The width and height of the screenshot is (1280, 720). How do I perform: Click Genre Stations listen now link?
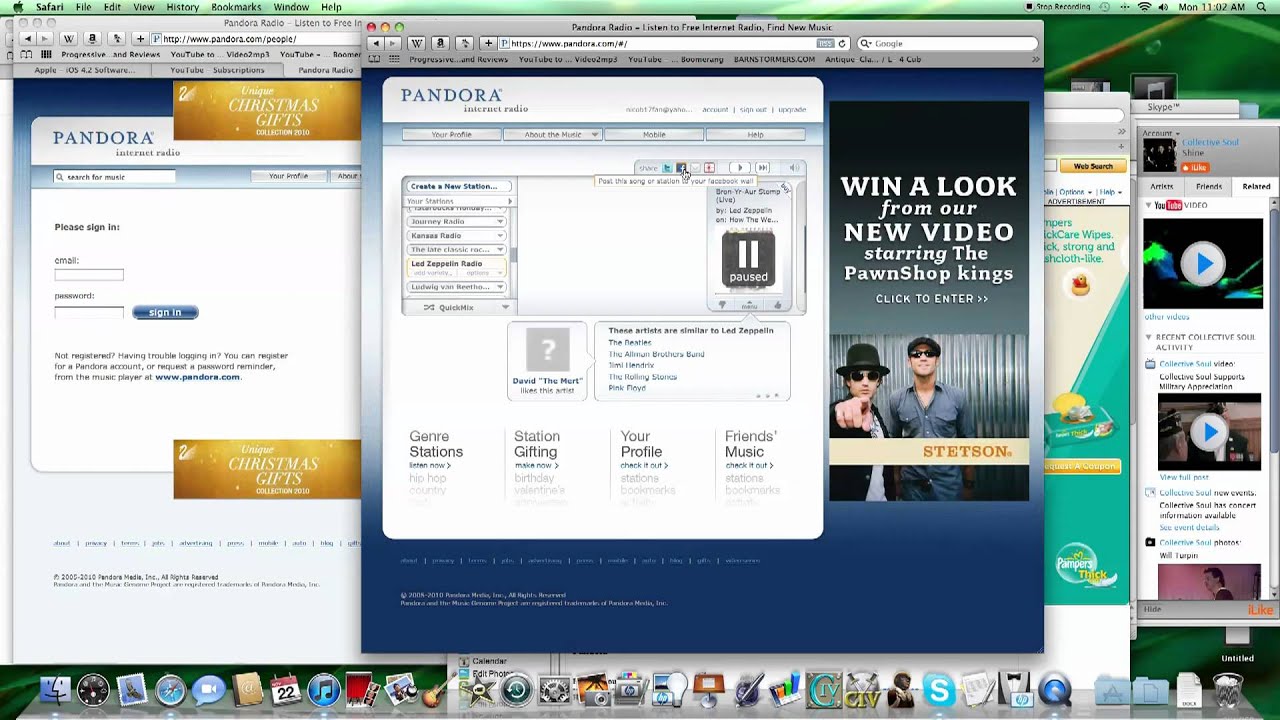(x=430, y=465)
